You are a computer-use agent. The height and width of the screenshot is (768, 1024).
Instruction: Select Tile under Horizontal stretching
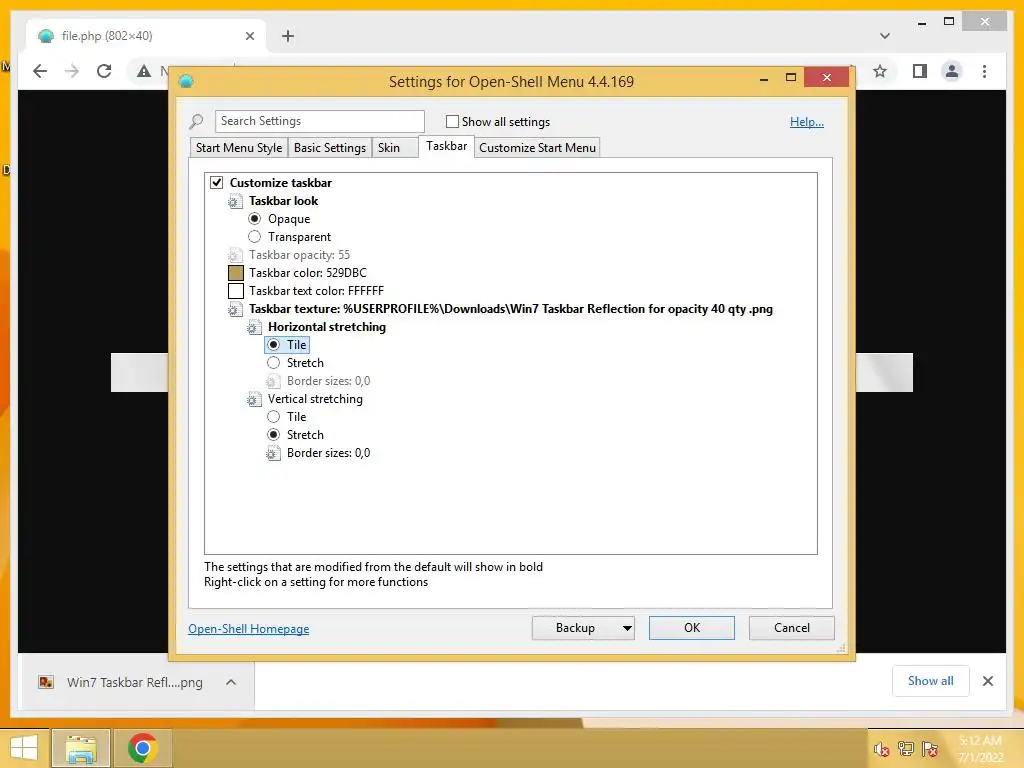(x=273, y=345)
